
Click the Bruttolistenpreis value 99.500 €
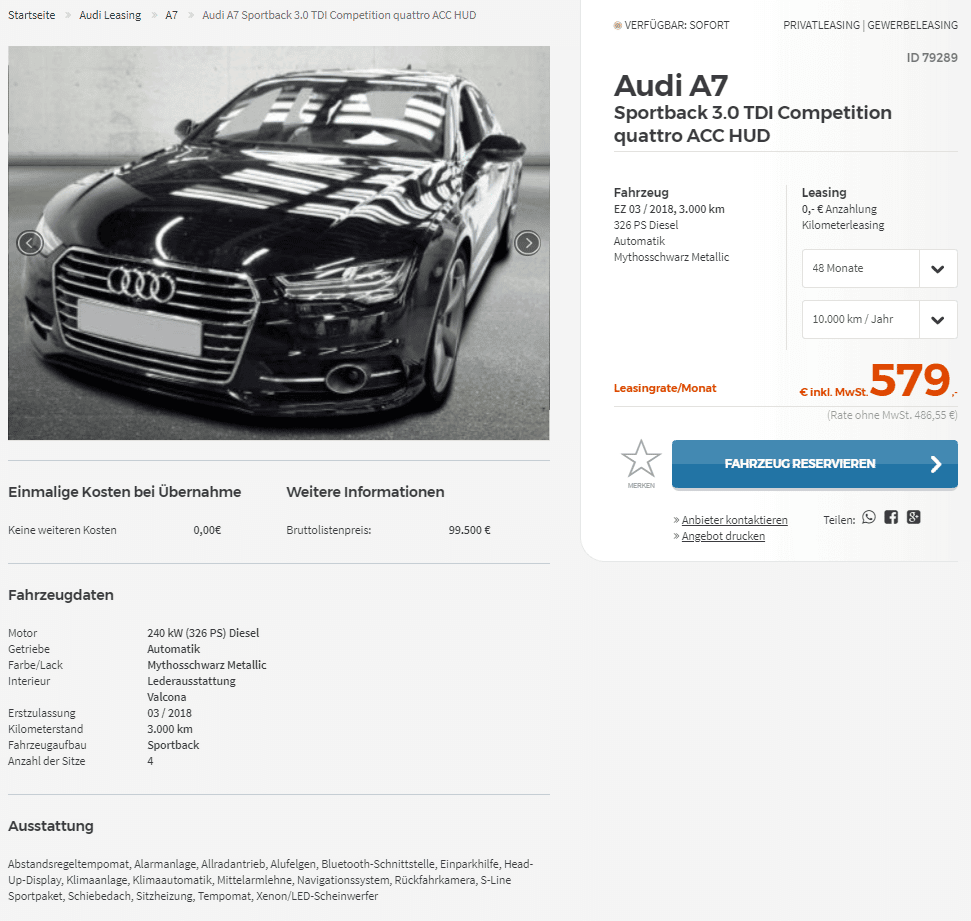469,530
